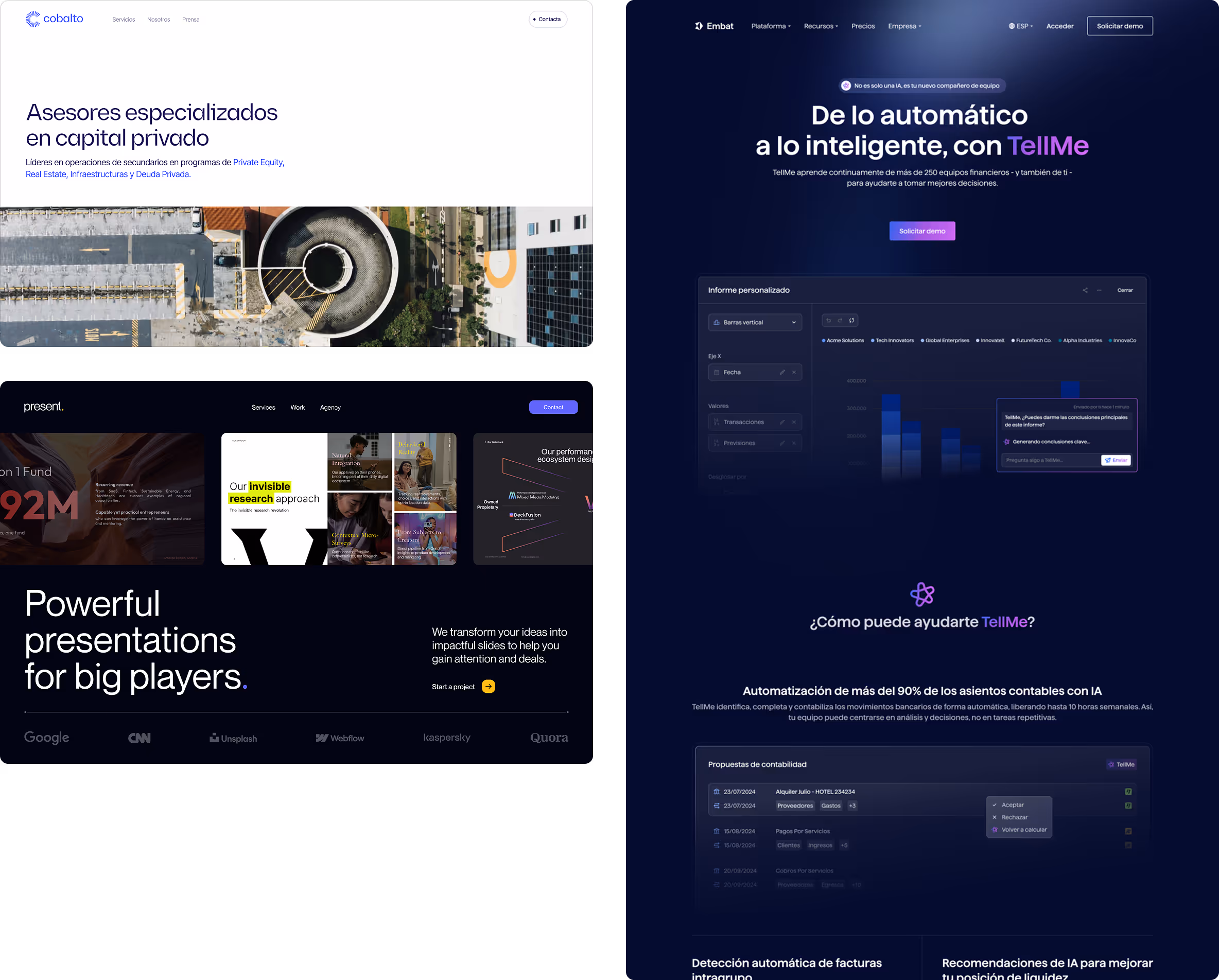Click the bank icon beside Alquiler Julio
1219x980 pixels.
pyautogui.click(x=717, y=792)
